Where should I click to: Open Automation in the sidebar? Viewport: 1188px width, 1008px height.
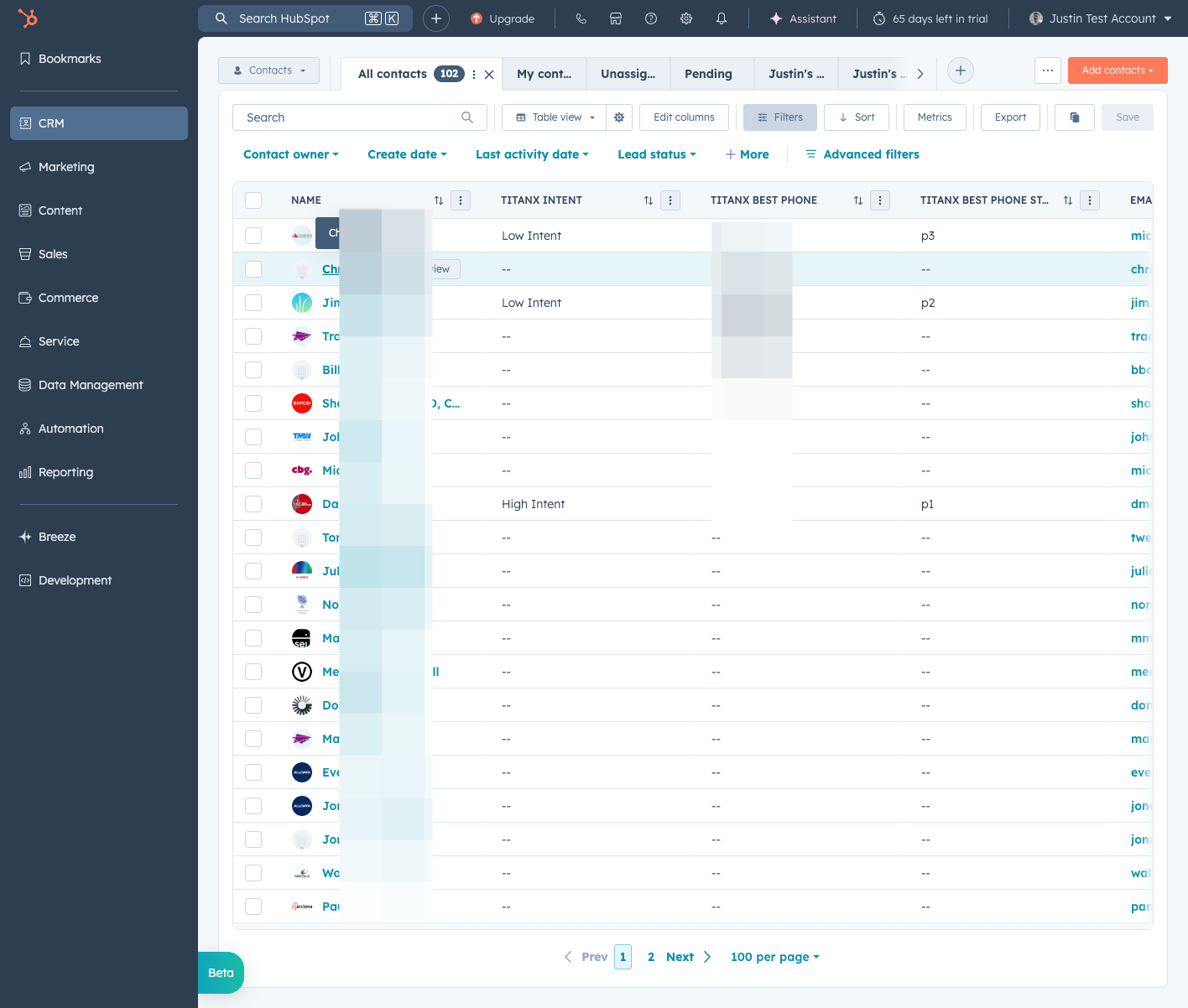pos(99,429)
